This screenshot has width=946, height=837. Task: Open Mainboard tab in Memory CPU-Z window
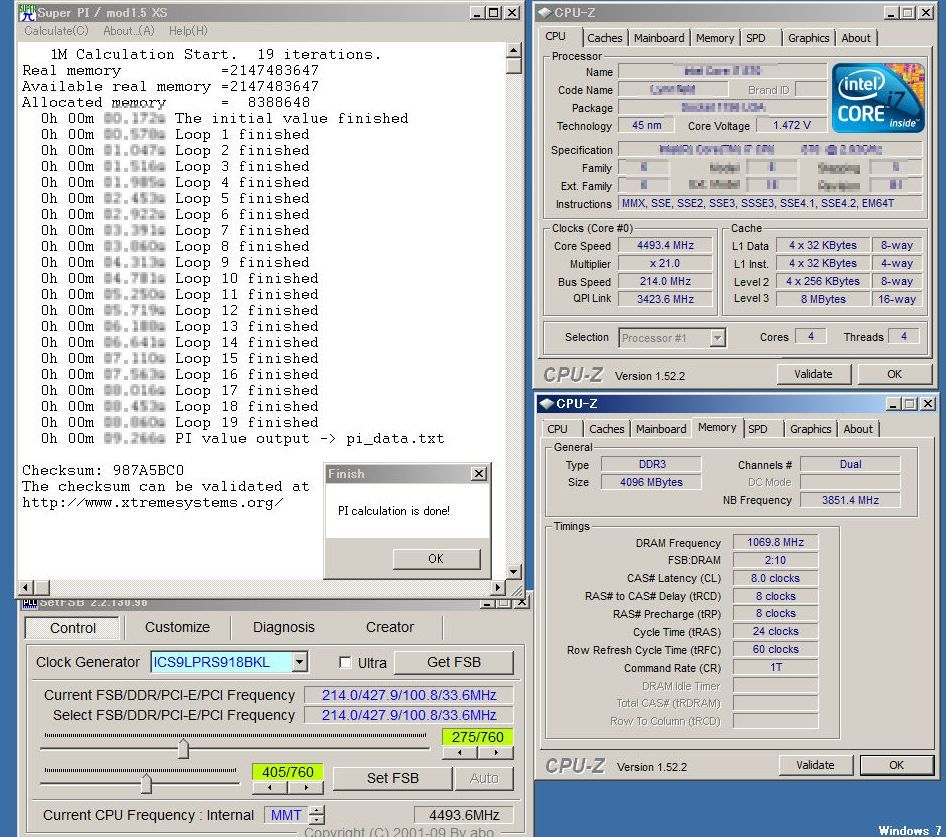pos(661,429)
